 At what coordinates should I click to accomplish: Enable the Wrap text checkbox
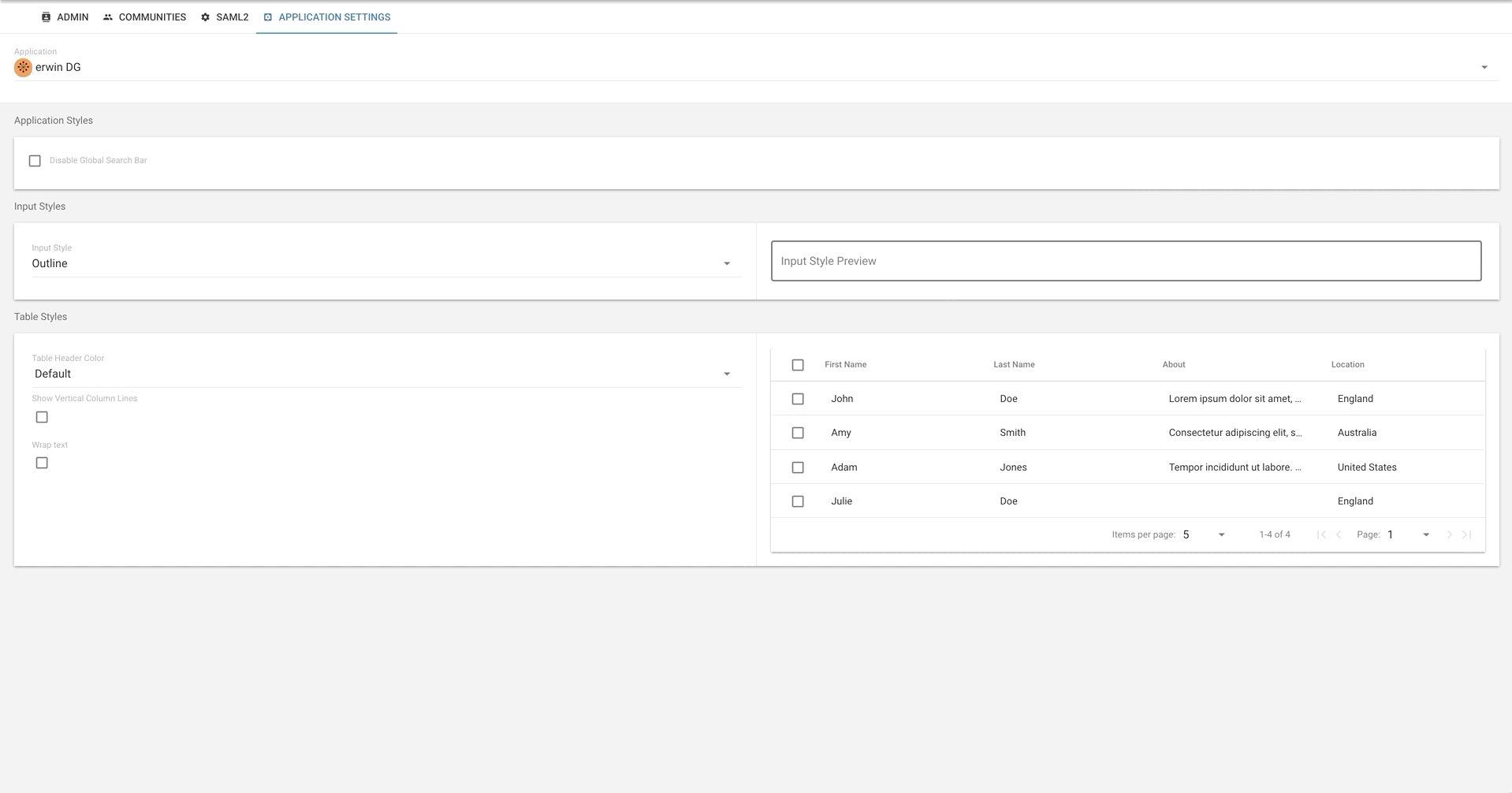[x=42, y=463]
